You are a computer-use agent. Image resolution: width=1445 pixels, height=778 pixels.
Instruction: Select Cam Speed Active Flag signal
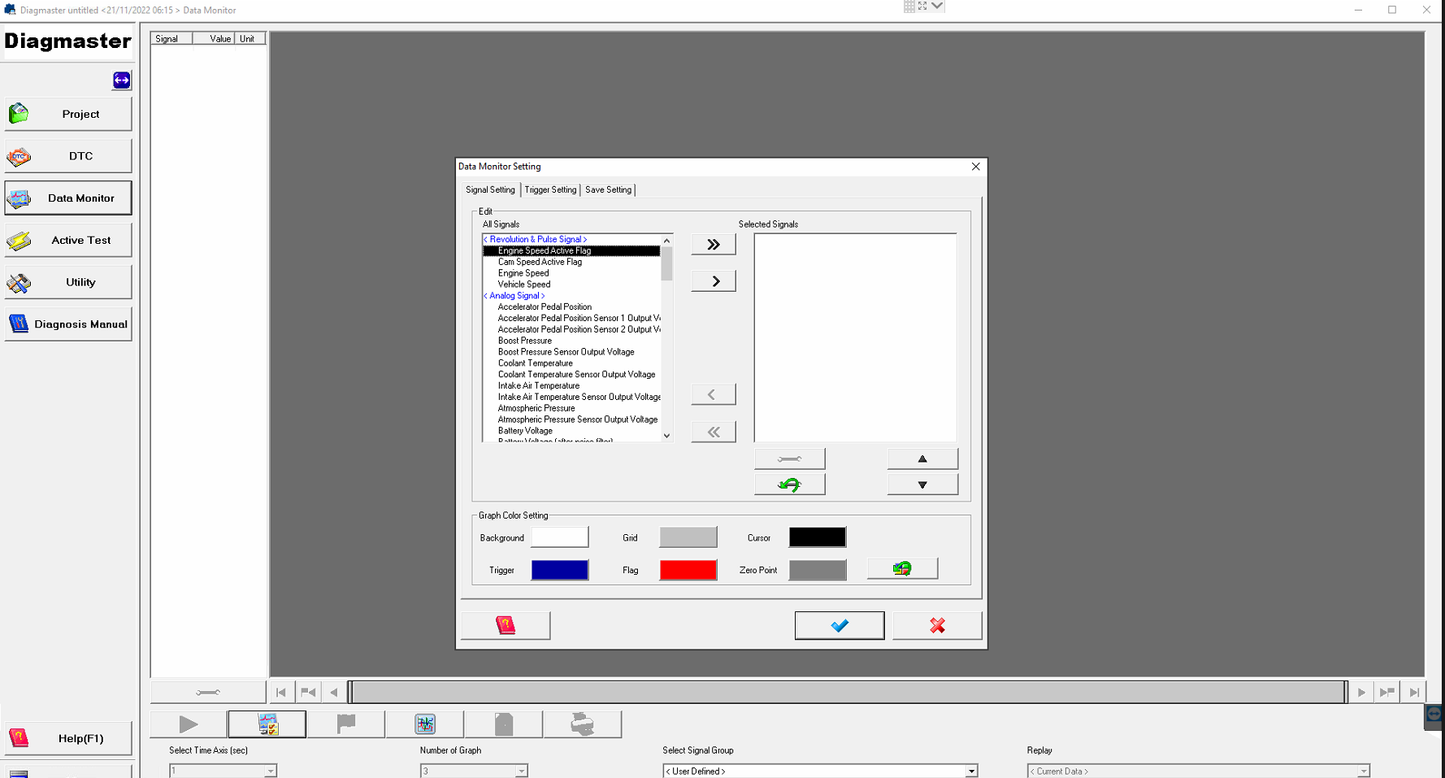(540, 262)
